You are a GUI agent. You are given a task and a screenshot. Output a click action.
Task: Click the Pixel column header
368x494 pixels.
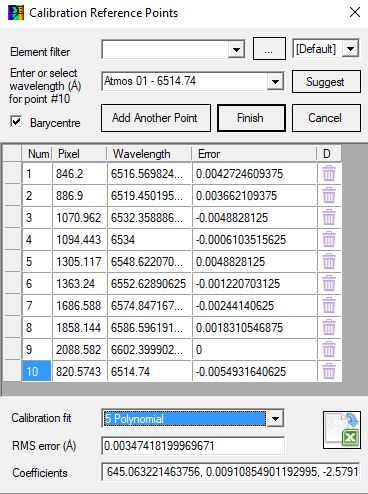tap(79, 154)
